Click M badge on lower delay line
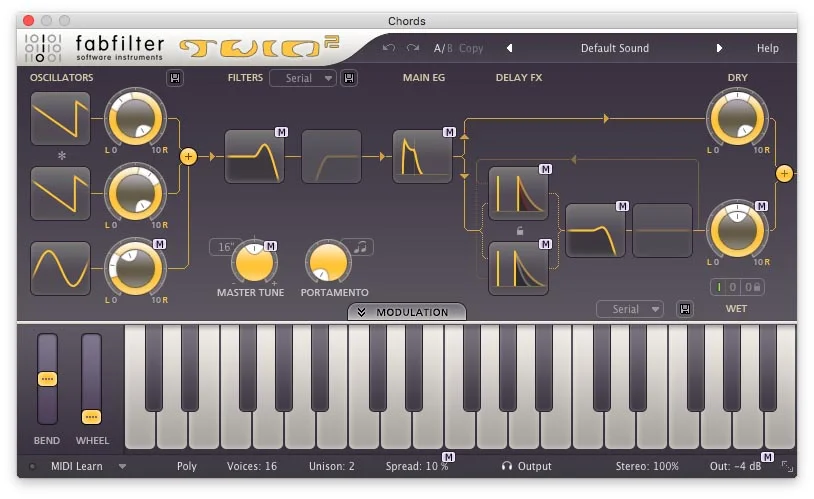This screenshot has width=814, height=499. (545, 244)
